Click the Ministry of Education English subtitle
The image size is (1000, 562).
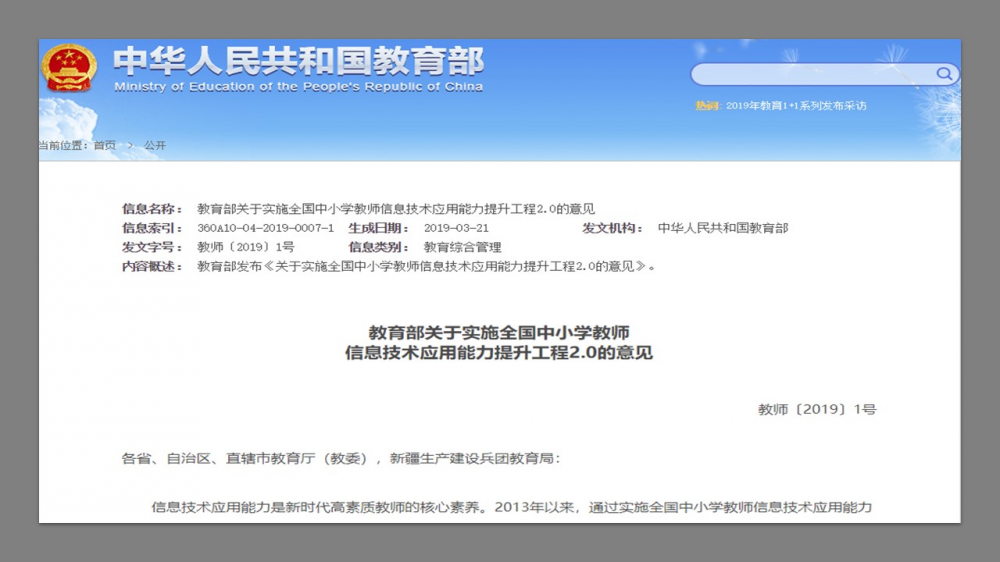click(298, 87)
